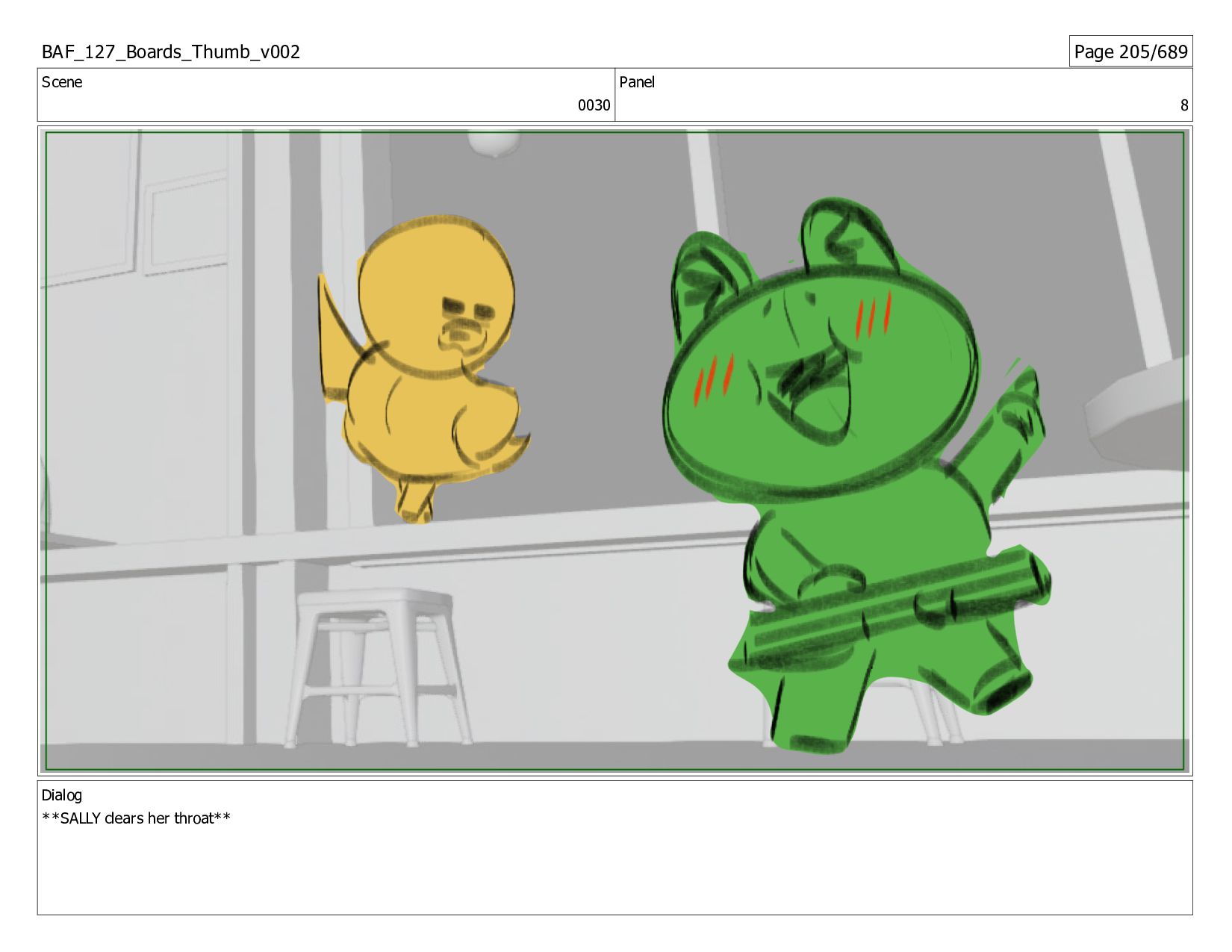Click the yellow duck character drawing

(423, 368)
